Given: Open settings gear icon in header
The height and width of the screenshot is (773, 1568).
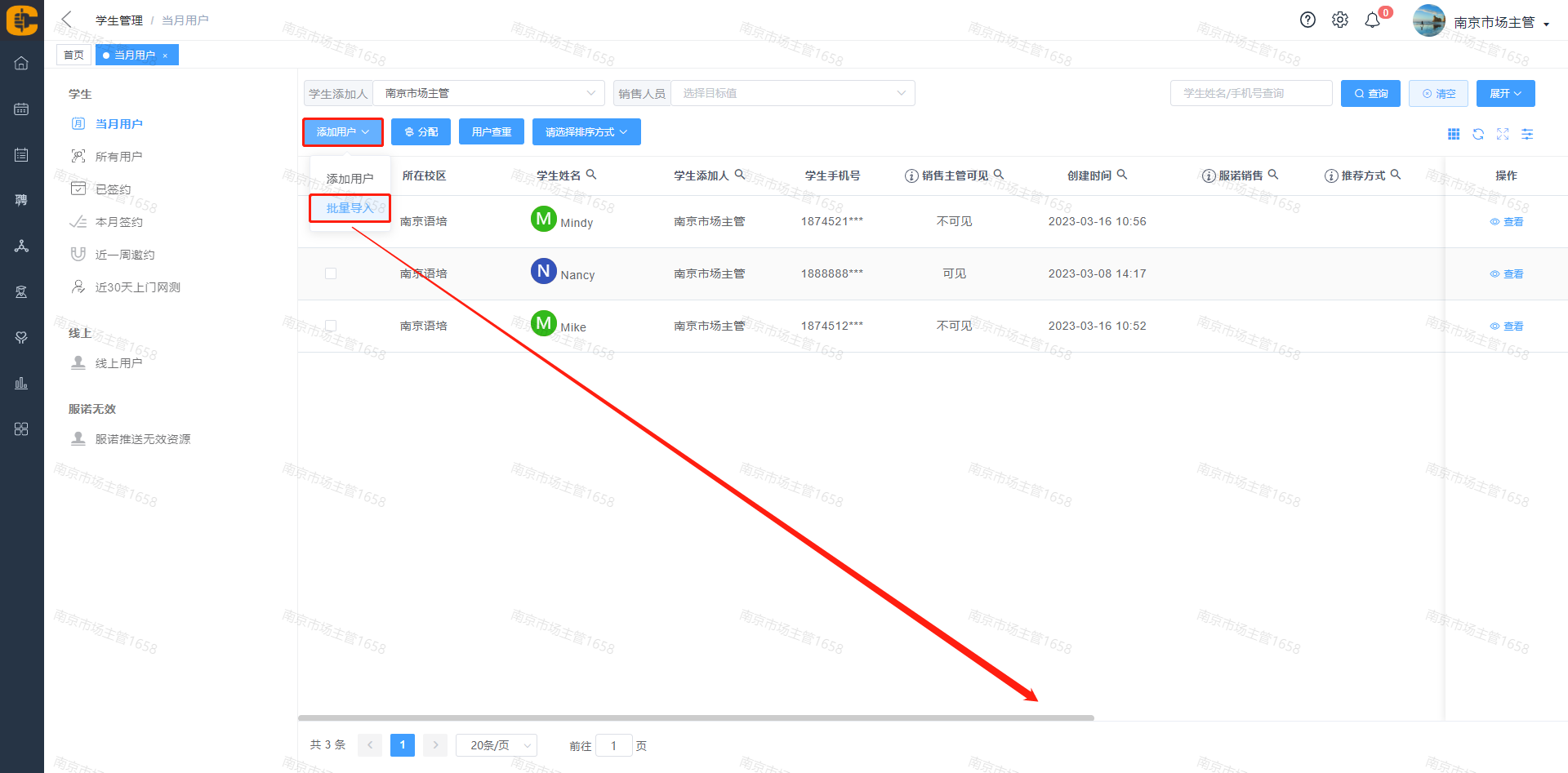Looking at the screenshot, I should point(1340,20).
